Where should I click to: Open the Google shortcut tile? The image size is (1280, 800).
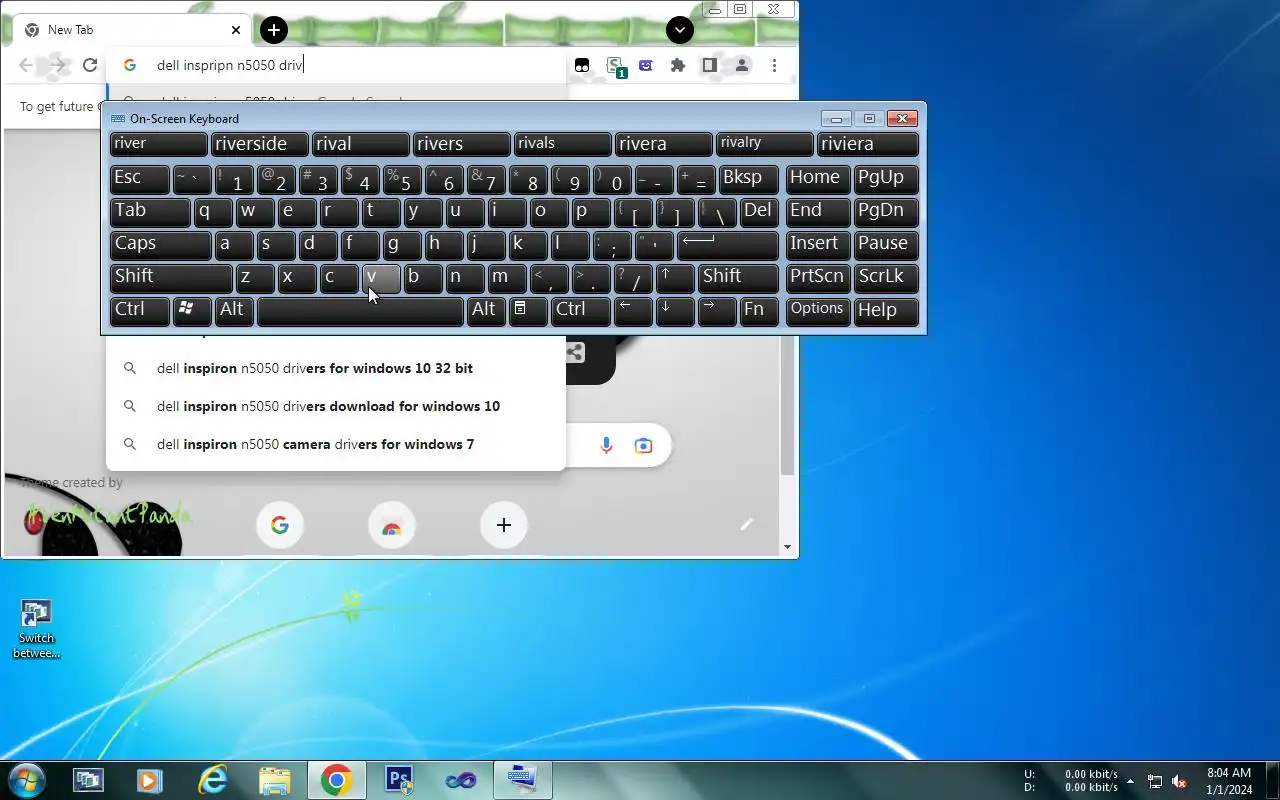[280, 525]
